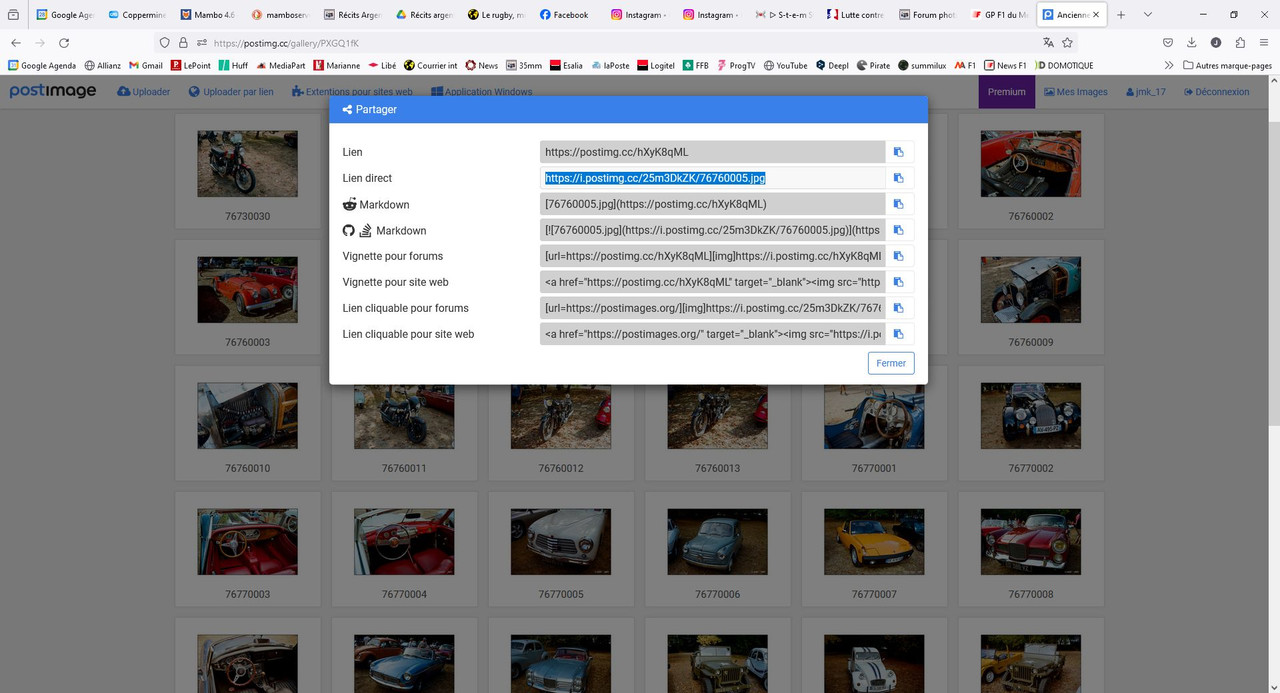1280x693 pixels.
Task: Open the Courrier int bookmark
Action: (x=431, y=65)
